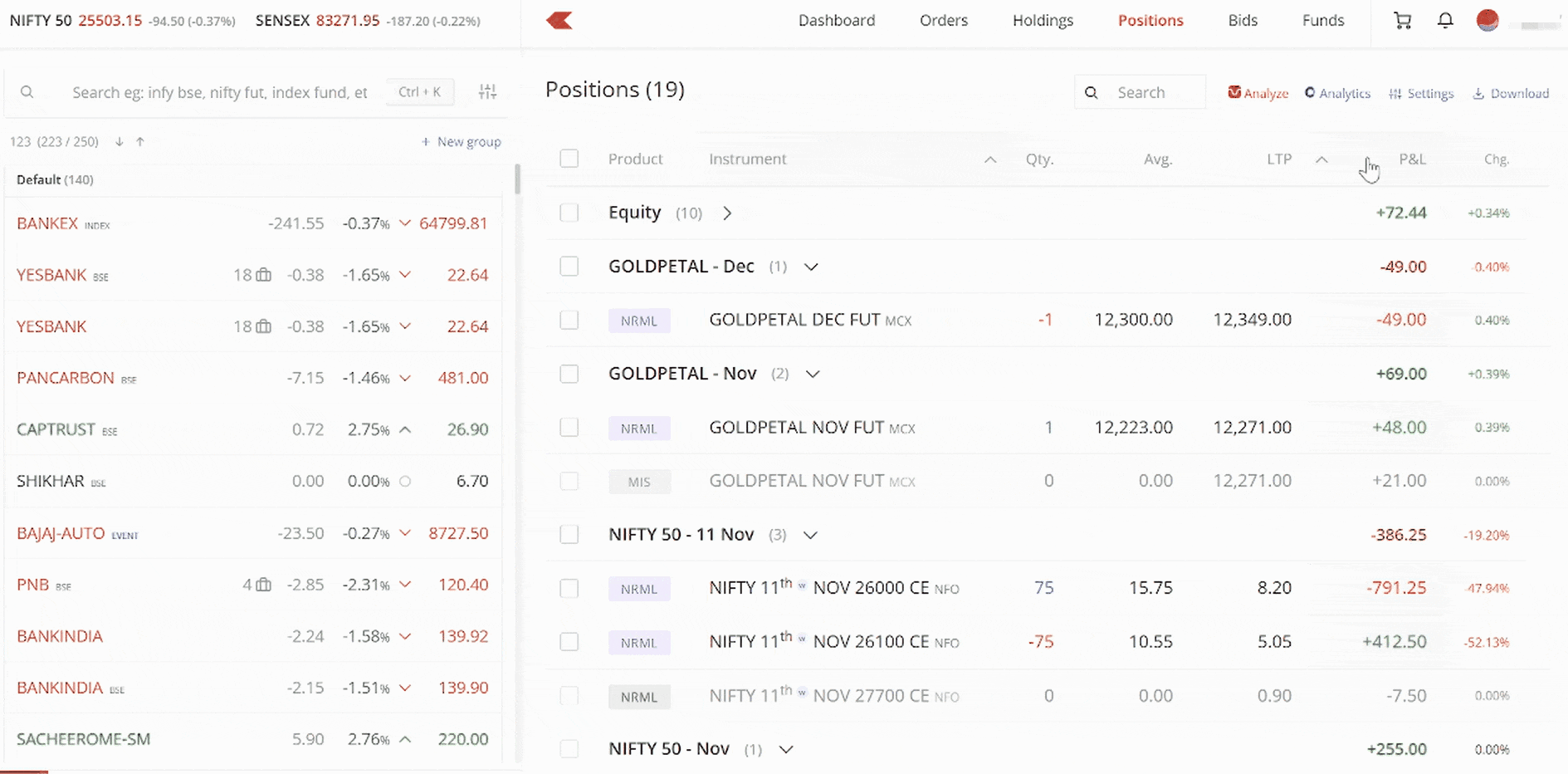Go to the Funds tab
1568x774 pixels.
click(x=1322, y=21)
